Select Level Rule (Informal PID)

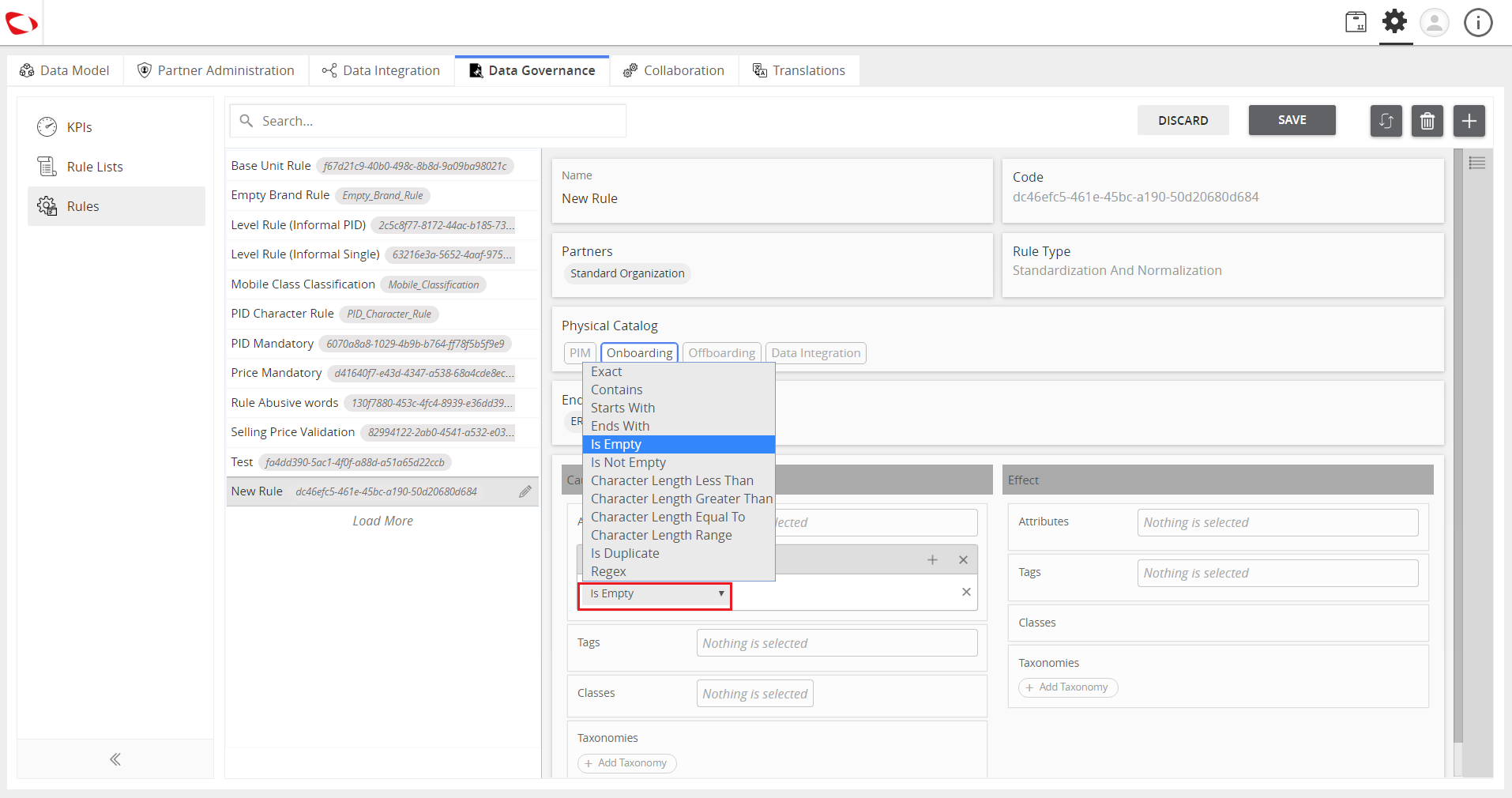click(382, 225)
